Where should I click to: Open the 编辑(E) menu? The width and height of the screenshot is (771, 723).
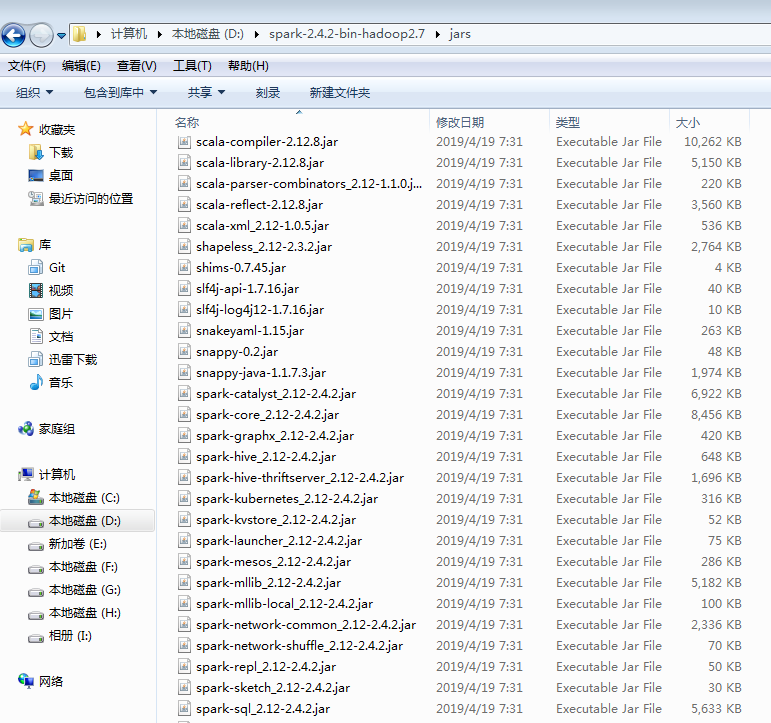coord(81,66)
